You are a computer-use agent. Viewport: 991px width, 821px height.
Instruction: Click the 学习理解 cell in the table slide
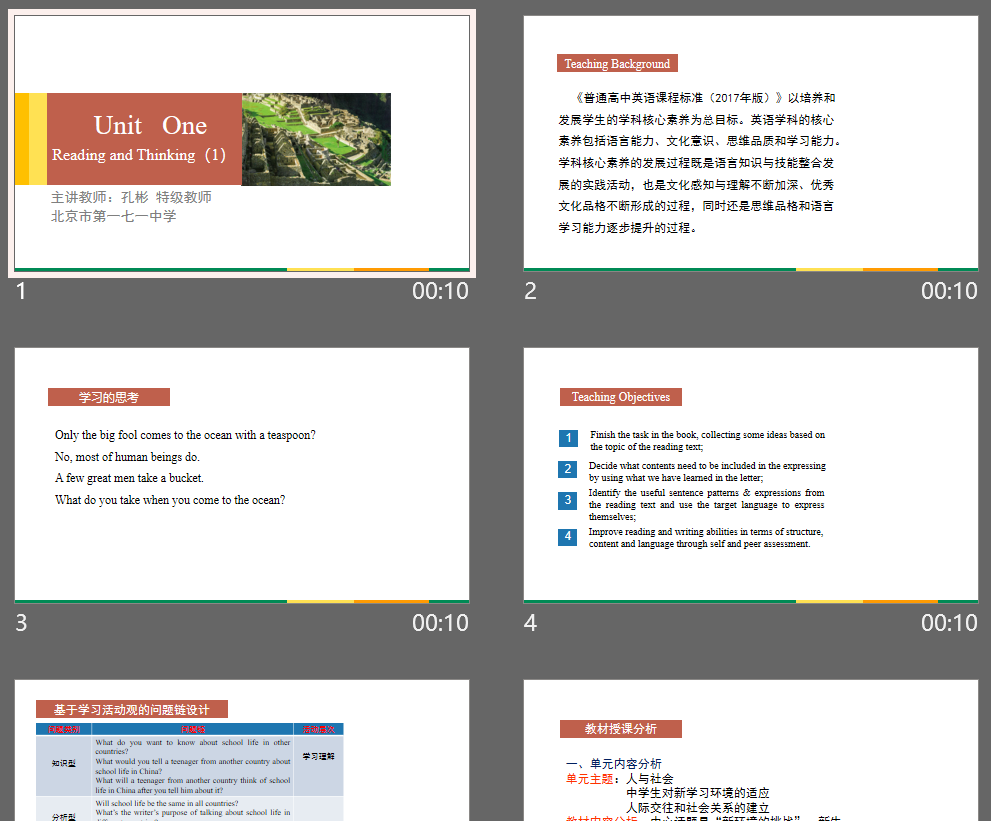(318, 757)
